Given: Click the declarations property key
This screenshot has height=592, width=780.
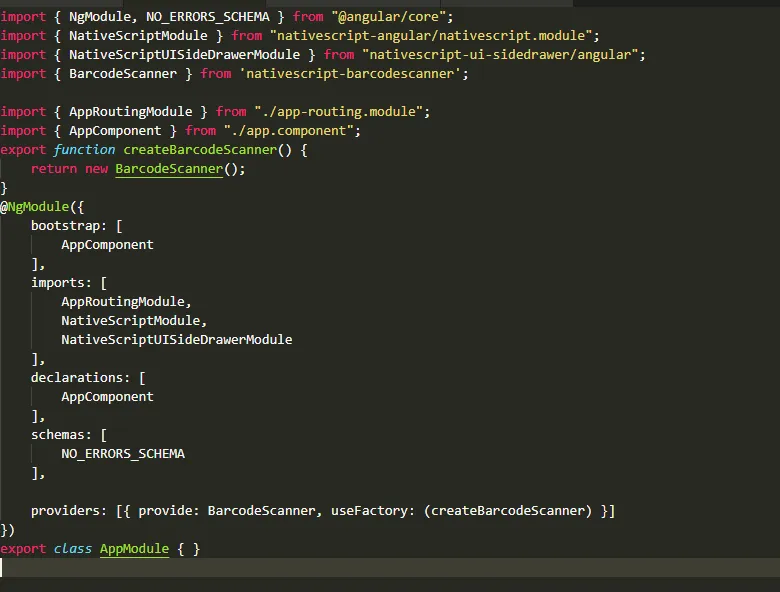Looking at the screenshot, I should click(80, 378).
